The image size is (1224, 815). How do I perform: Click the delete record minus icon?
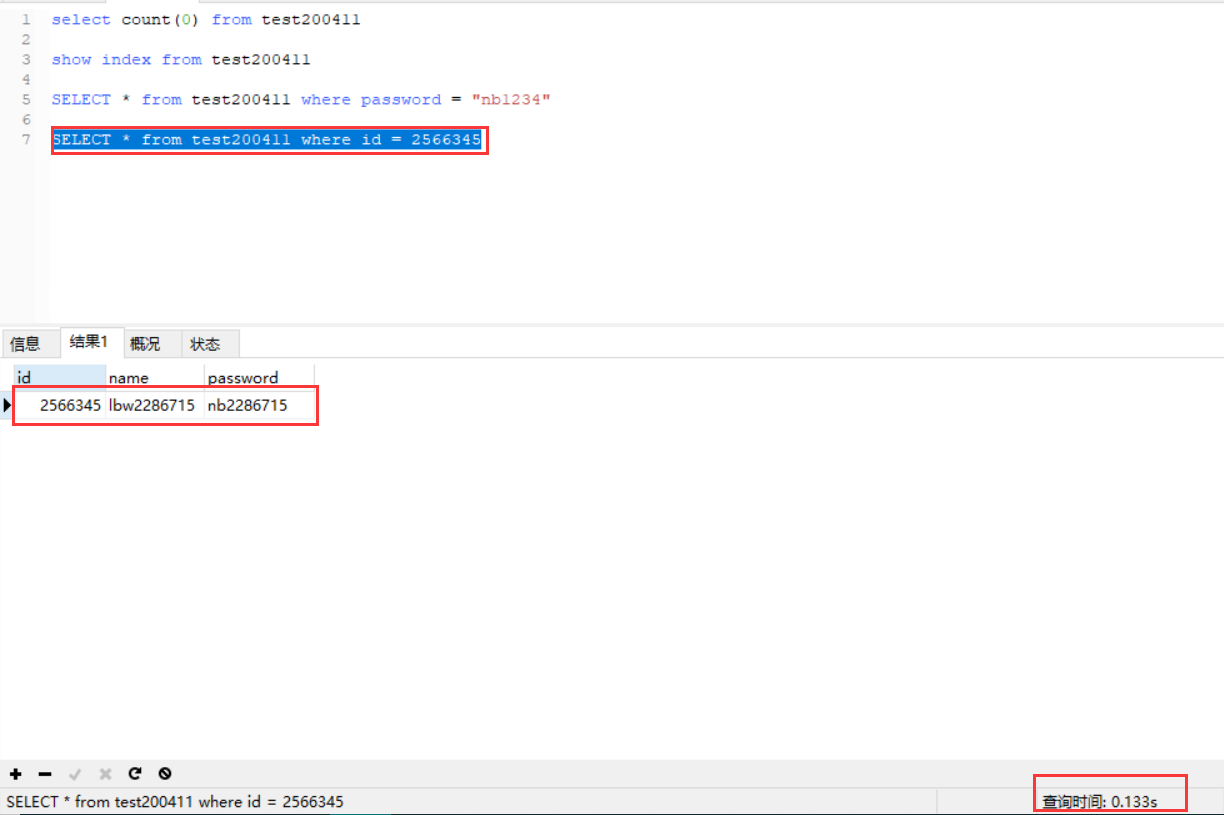click(x=45, y=774)
